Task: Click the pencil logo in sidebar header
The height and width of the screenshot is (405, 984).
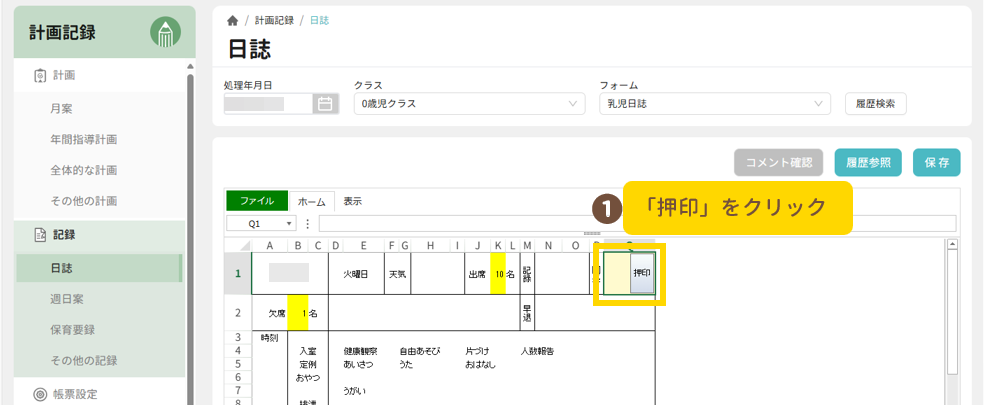Action: point(165,32)
